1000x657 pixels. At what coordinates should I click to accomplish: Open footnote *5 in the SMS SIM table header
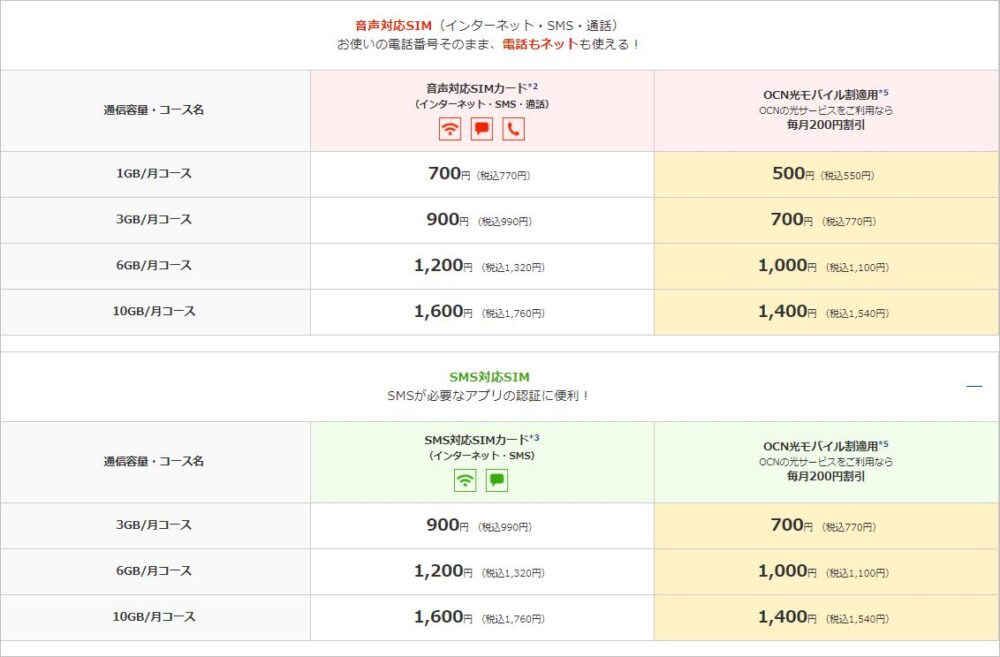(x=883, y=444)
